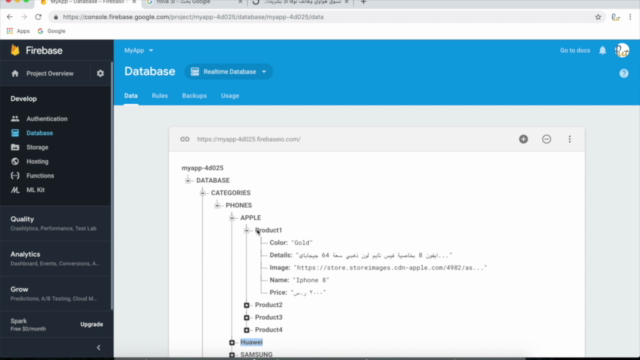Open MyApp project dropdown
Screen dimensions: 640x360
click(x=139, y=50)
